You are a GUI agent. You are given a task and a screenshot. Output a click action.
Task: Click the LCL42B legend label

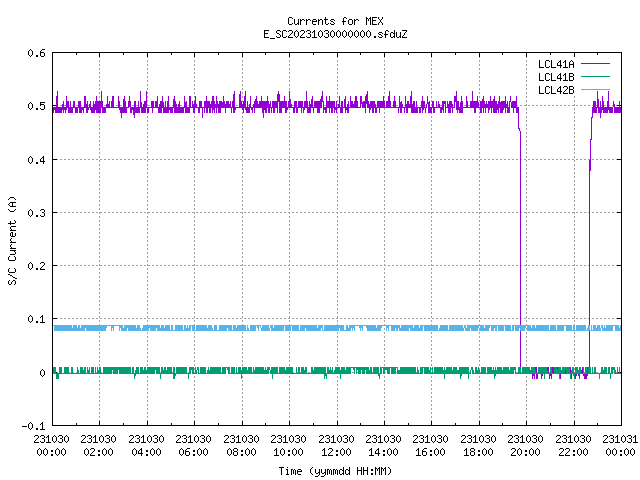pos(556,90)
